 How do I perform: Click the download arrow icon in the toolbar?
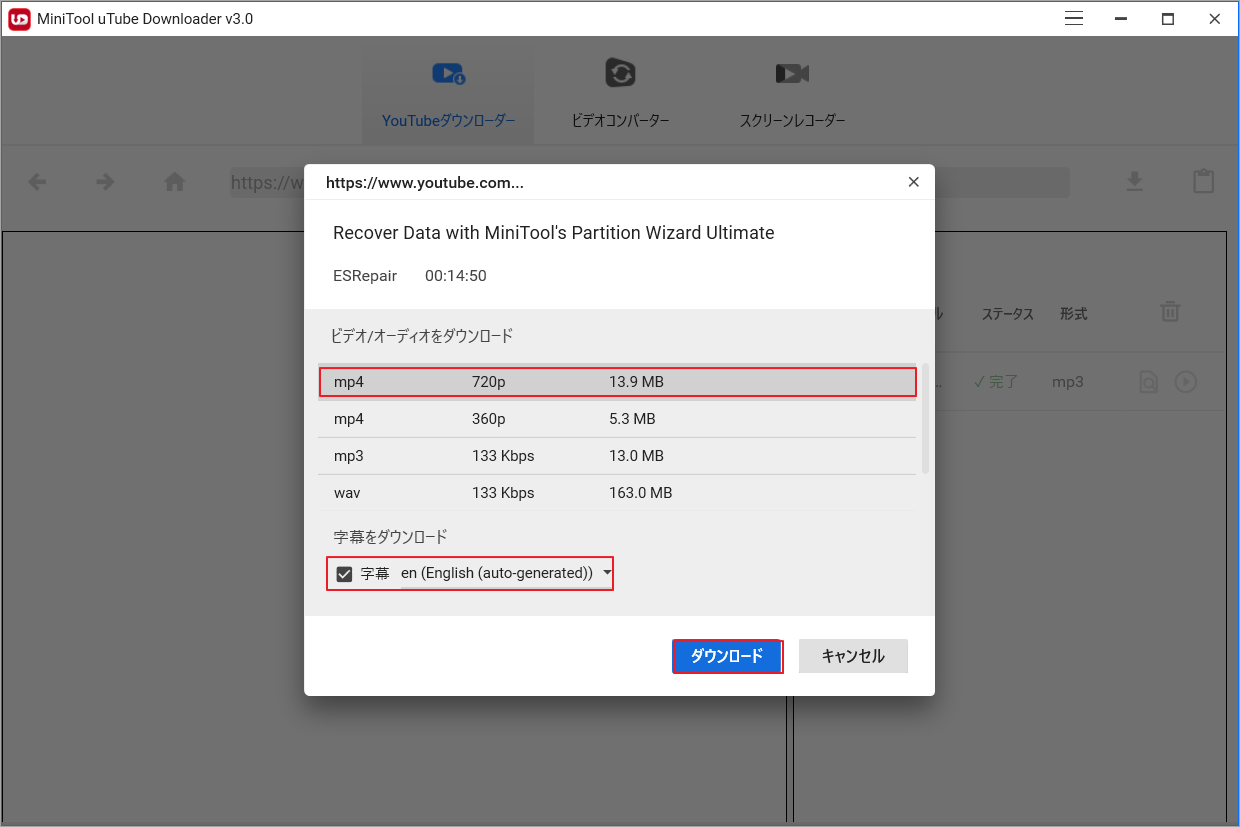pos(1134,182)
